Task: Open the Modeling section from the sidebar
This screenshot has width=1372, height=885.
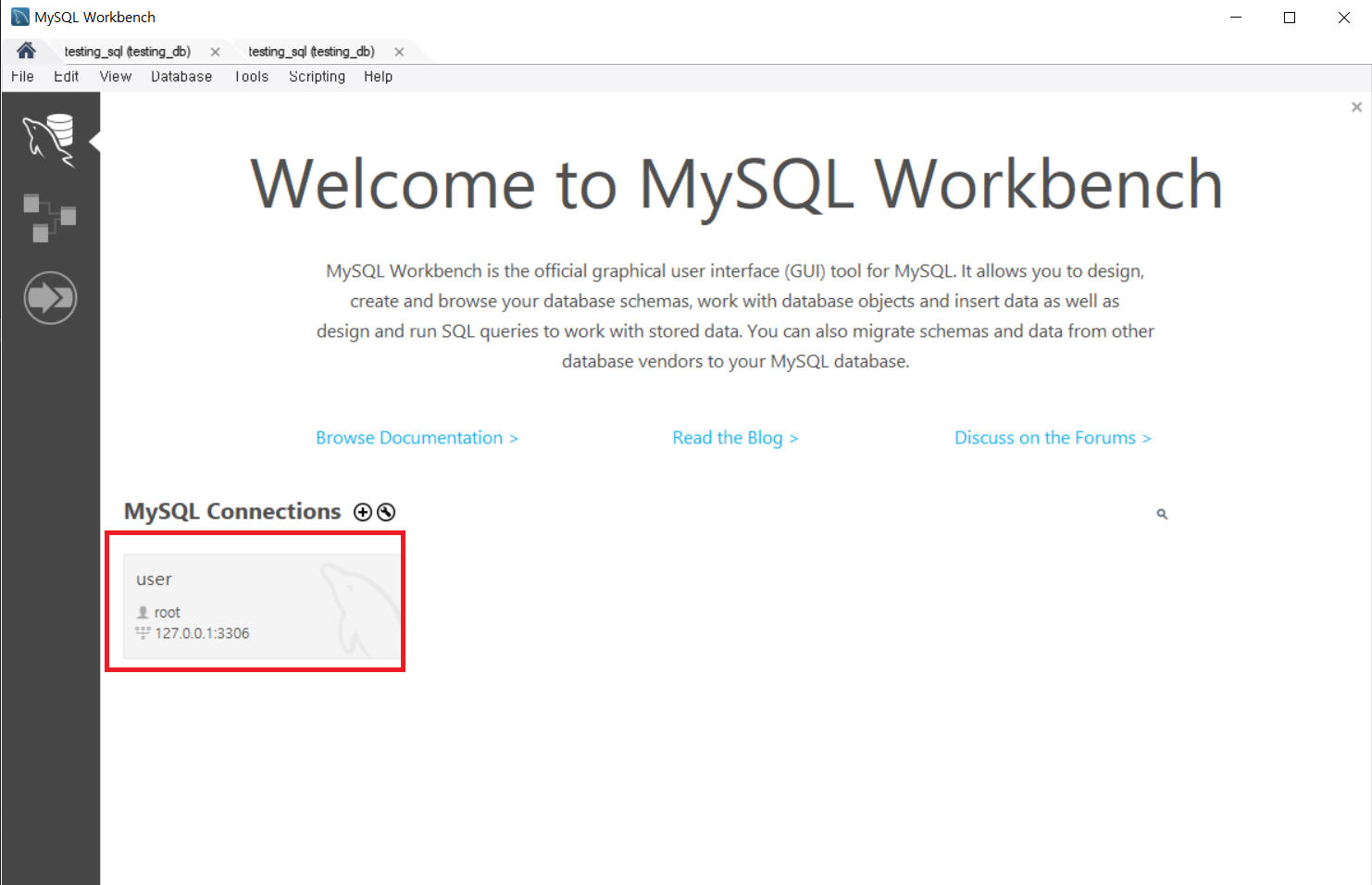Action: 51,218
